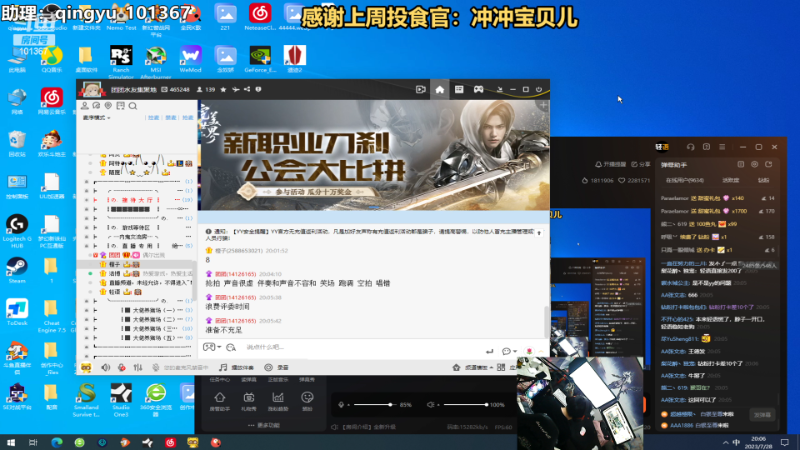Click the share icon in YY title bar
Viewport: 800px width, 450px height.
click(247, 89)
